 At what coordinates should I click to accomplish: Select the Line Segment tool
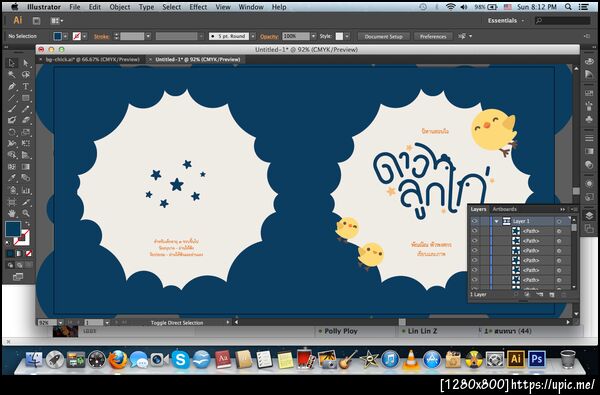[x=12, y=98]
